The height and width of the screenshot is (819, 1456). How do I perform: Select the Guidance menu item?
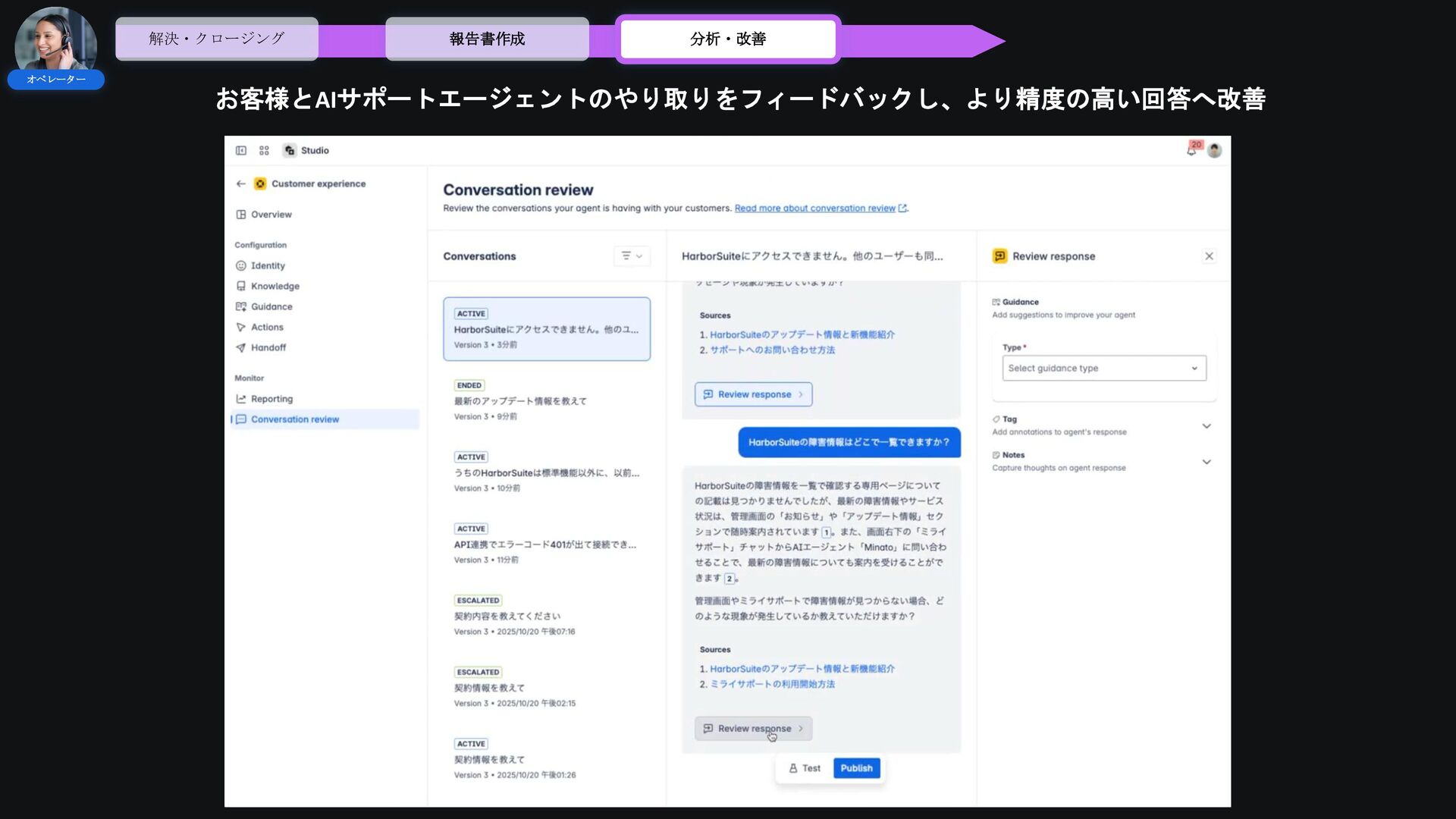tap(271, 306)
